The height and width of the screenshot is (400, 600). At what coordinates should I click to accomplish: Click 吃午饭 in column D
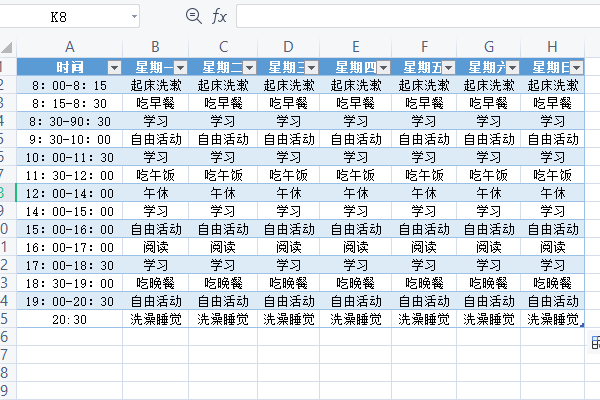(289, 175)
